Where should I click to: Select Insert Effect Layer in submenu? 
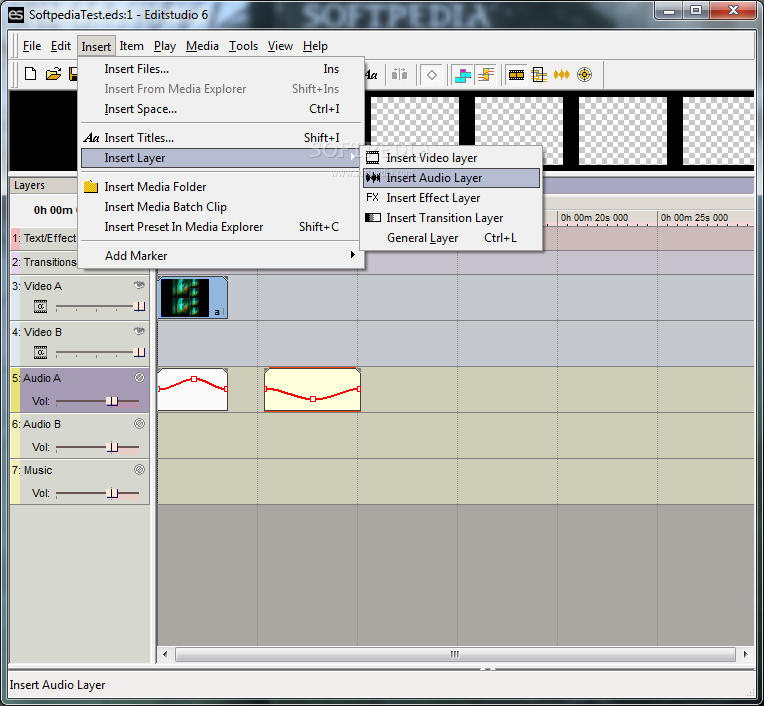point(451,198)
